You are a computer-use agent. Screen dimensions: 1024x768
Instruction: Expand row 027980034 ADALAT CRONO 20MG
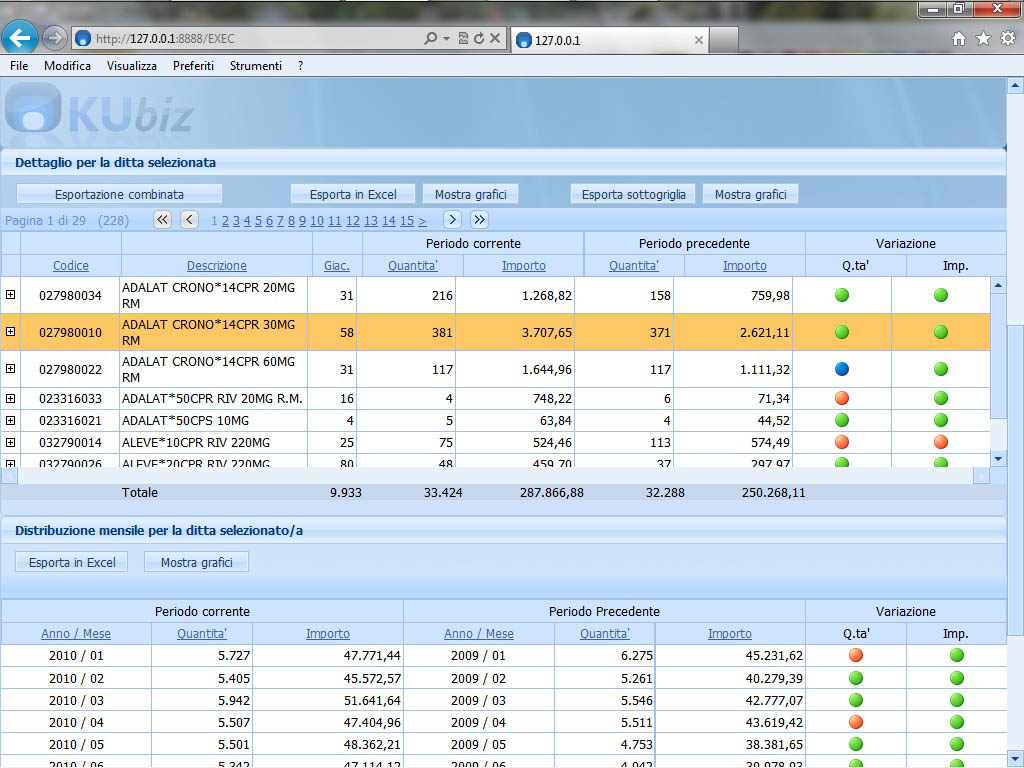(11, 295)
